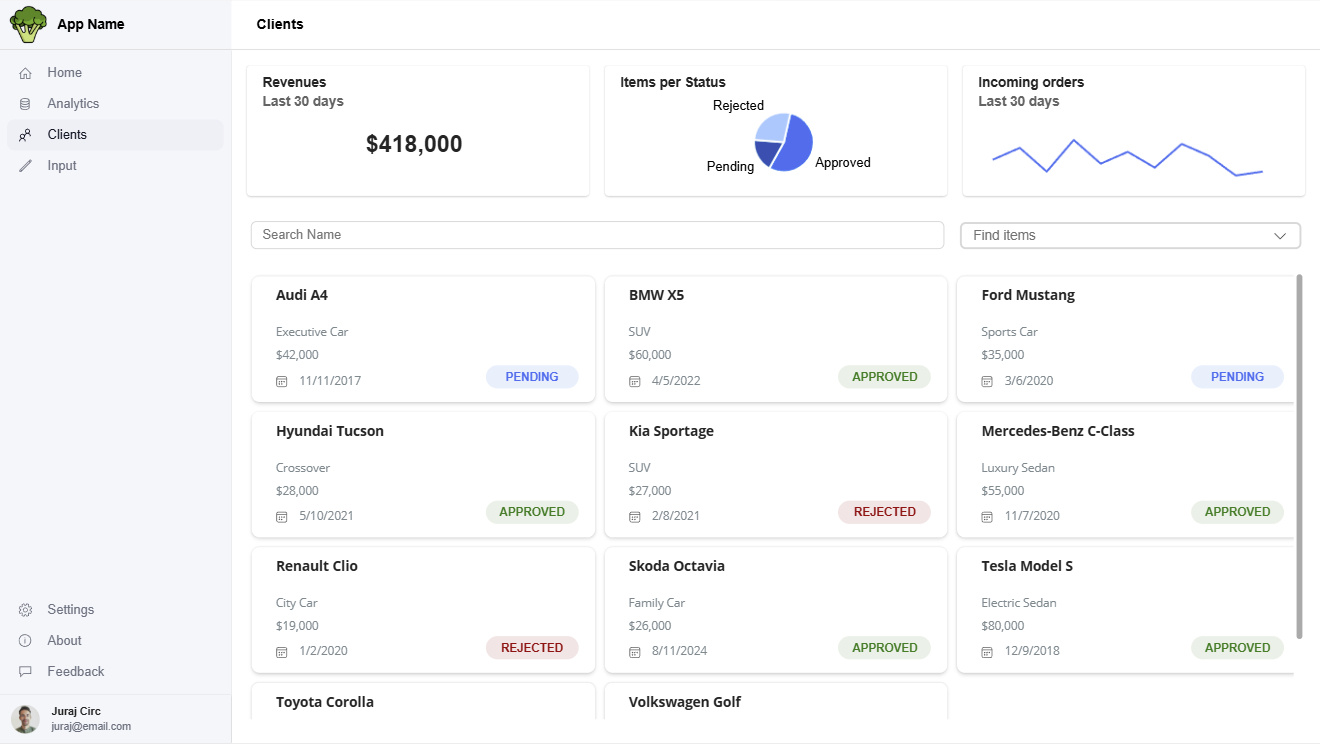Click into the Search Name field

pos(597,235)
